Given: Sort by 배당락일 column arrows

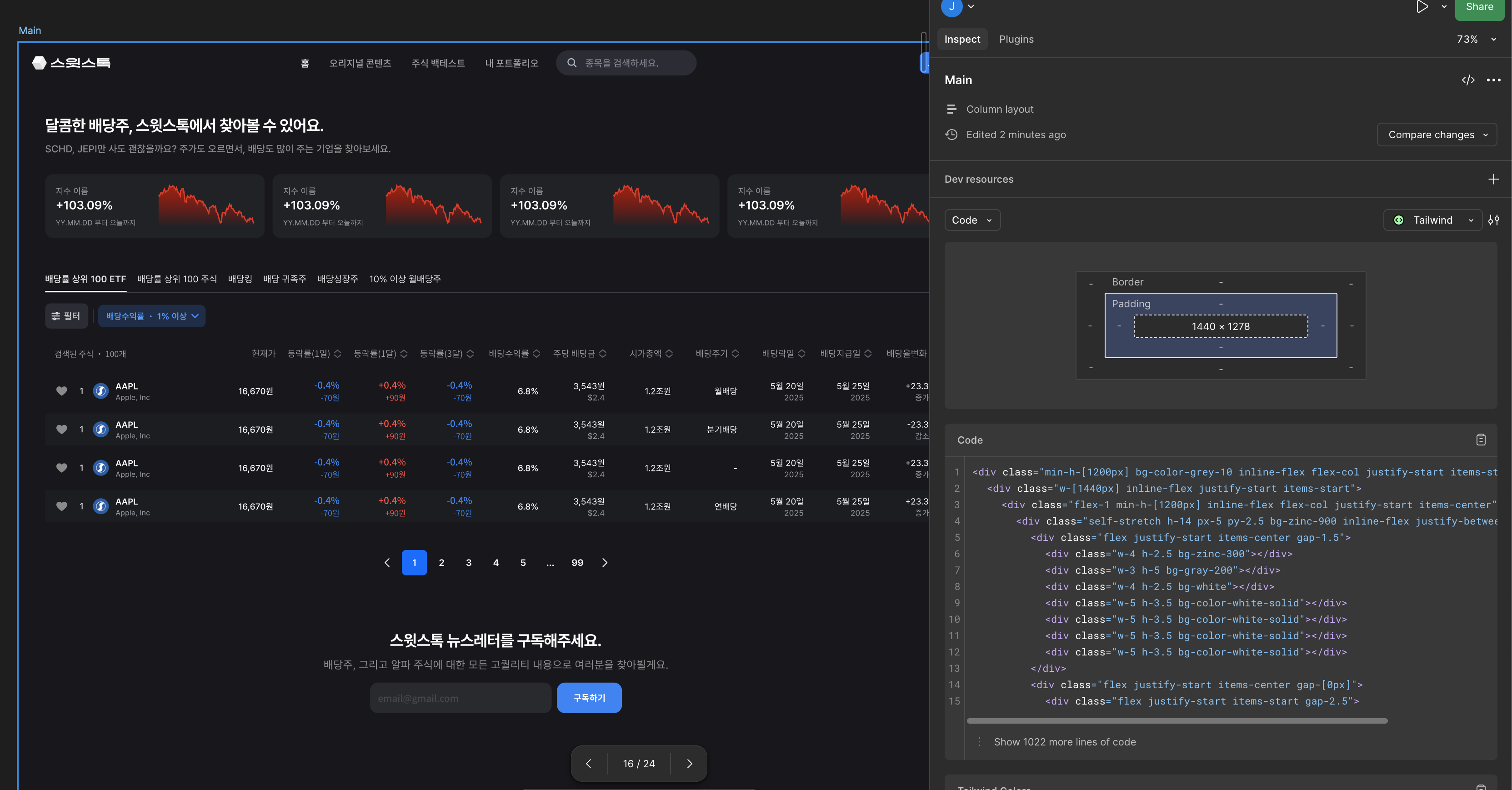Looking at the screenshot, I should pos(802,353).
